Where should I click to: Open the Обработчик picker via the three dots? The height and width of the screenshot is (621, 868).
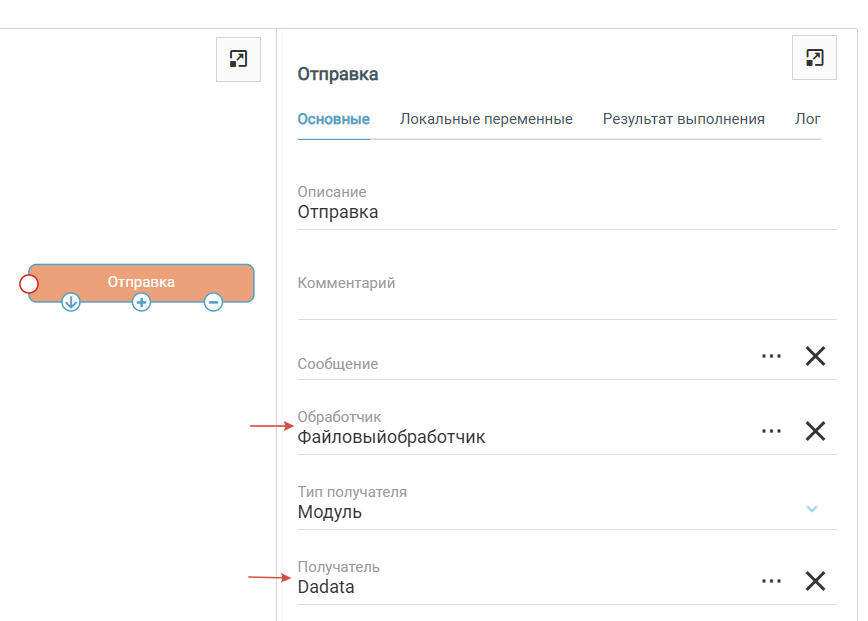[770, 431]
